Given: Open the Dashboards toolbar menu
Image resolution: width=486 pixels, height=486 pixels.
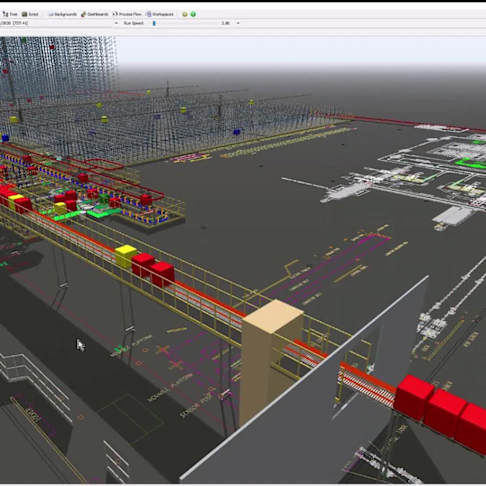Looking at the screenshot, I should [95, 14].
